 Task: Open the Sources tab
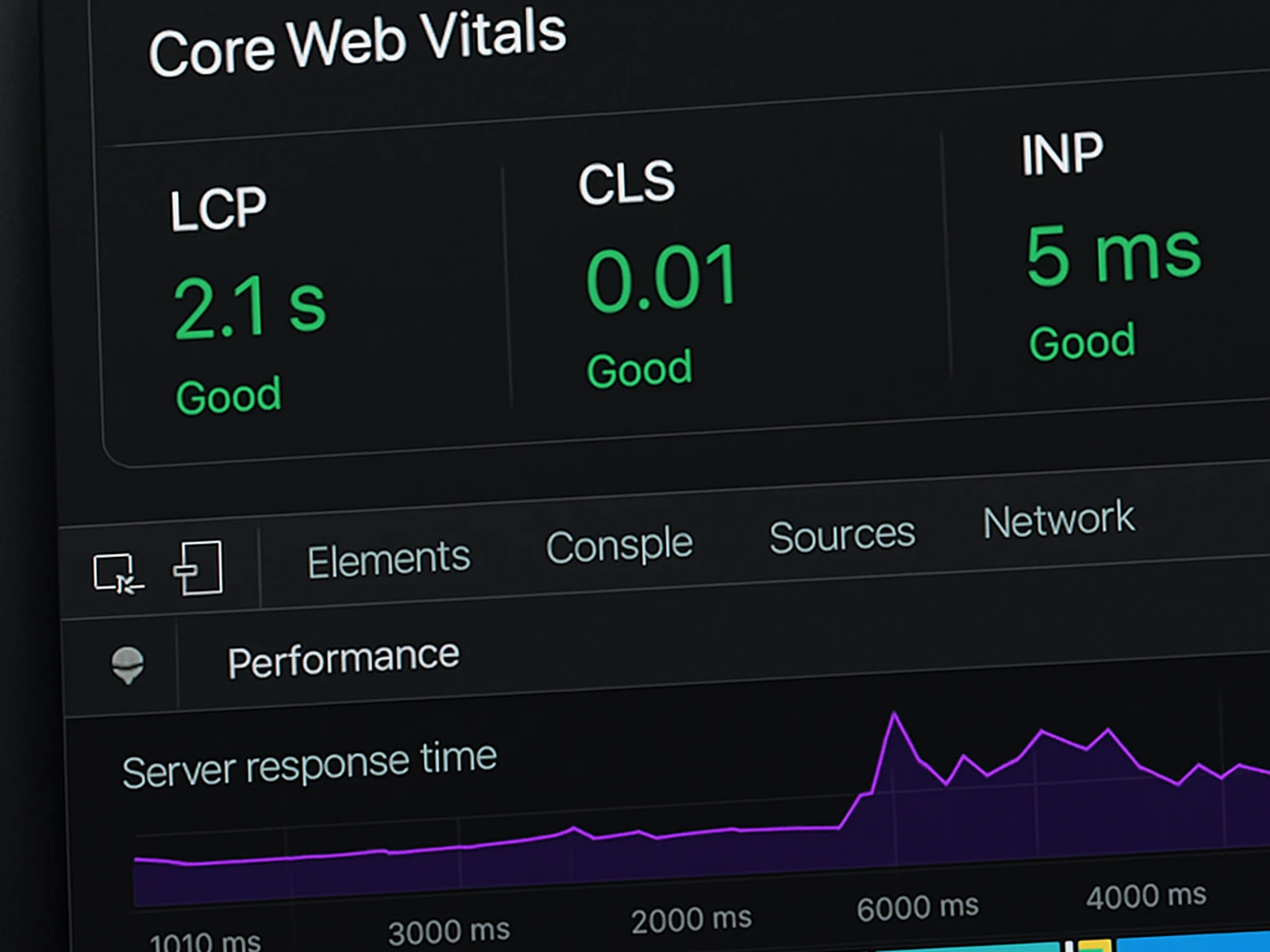coord(842,535)
